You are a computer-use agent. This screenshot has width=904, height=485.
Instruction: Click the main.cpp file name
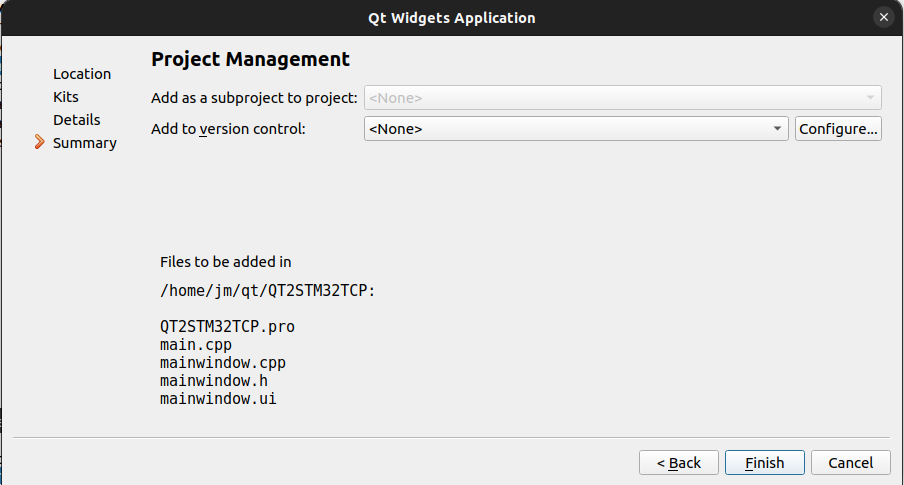[196, 345]
